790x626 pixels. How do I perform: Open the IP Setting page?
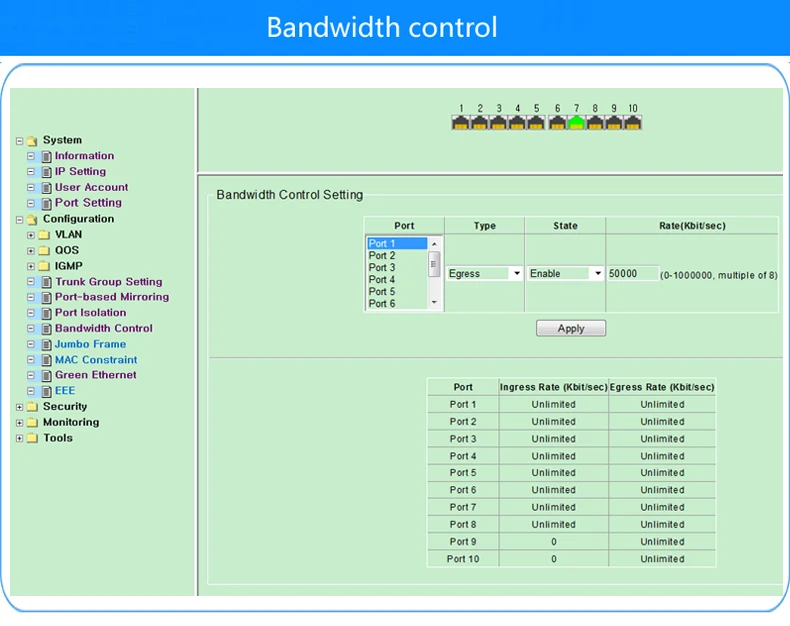point(81,171)
